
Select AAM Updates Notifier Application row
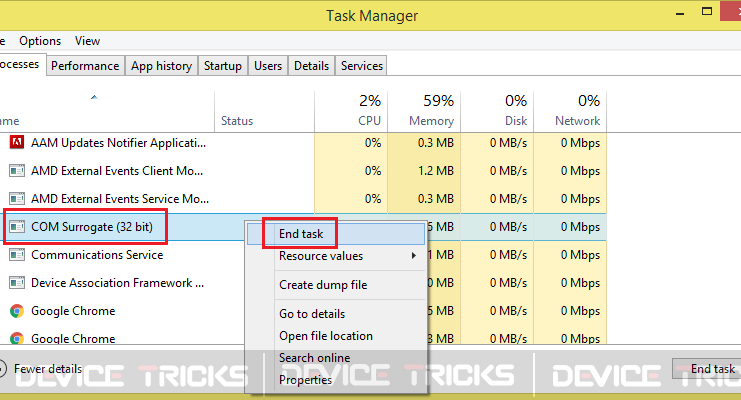(303, 143)
